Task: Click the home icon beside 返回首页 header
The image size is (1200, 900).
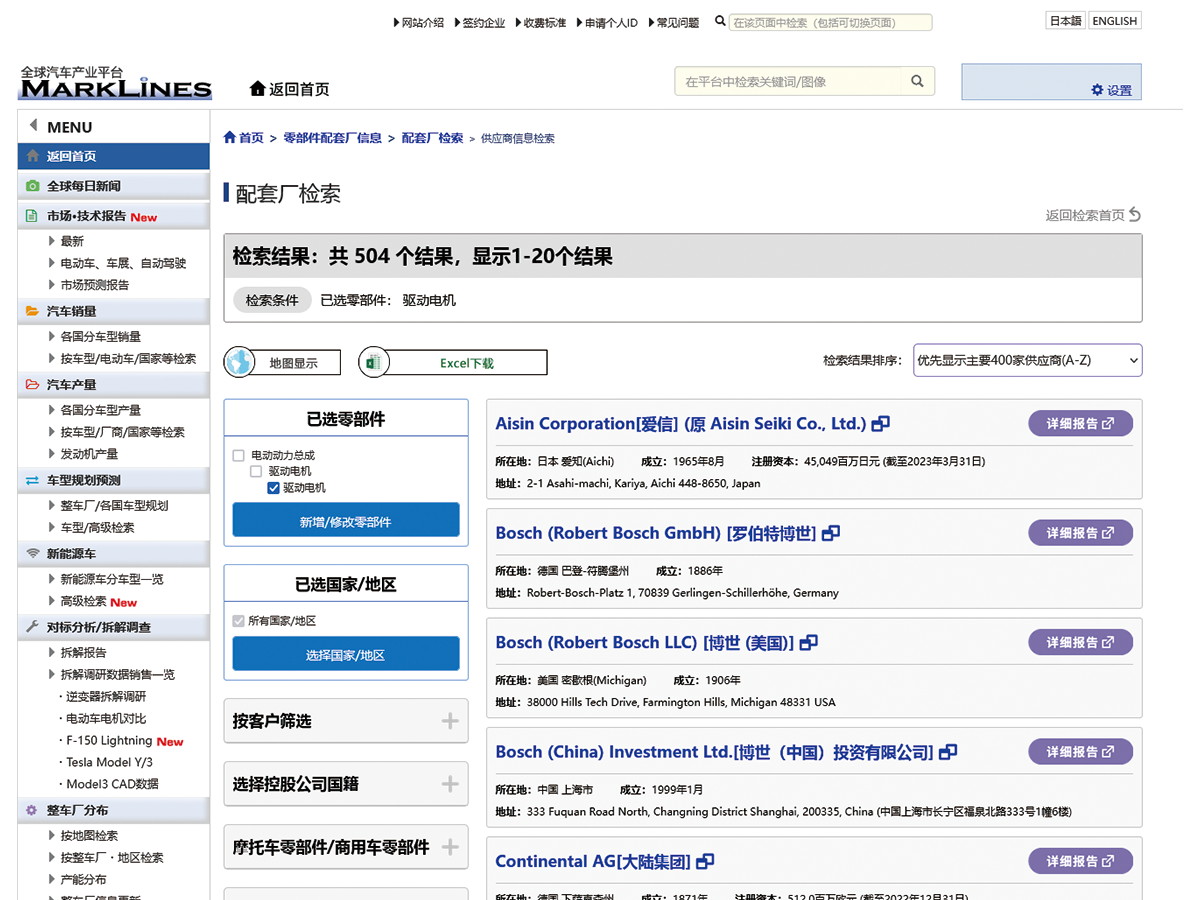Action: (x=258, y=89)
